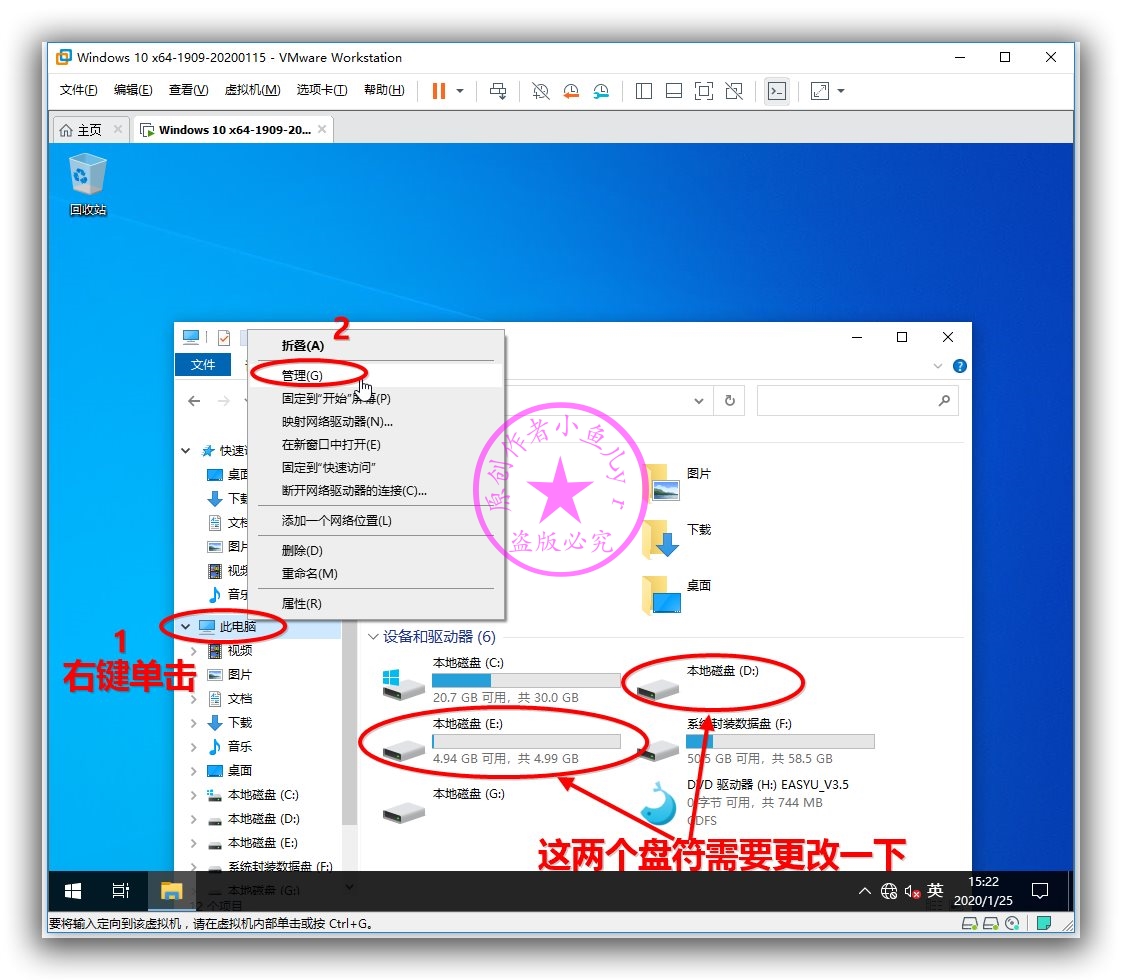Click the Explorer refresh button

[x=730, y=401]
